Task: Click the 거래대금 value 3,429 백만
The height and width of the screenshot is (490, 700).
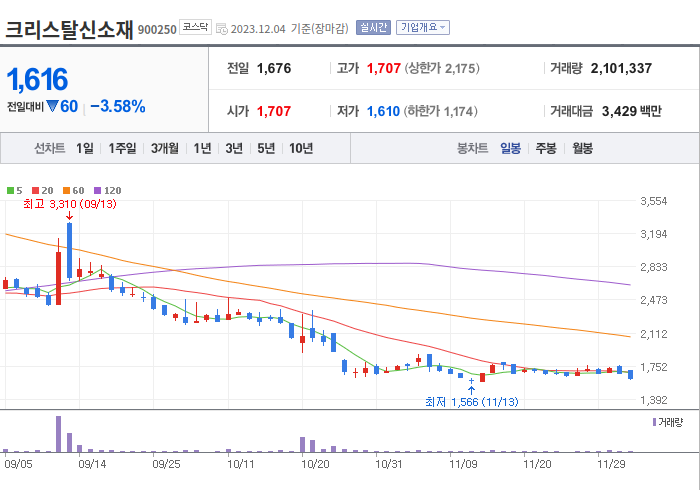Action: click(x=632, y=111)
